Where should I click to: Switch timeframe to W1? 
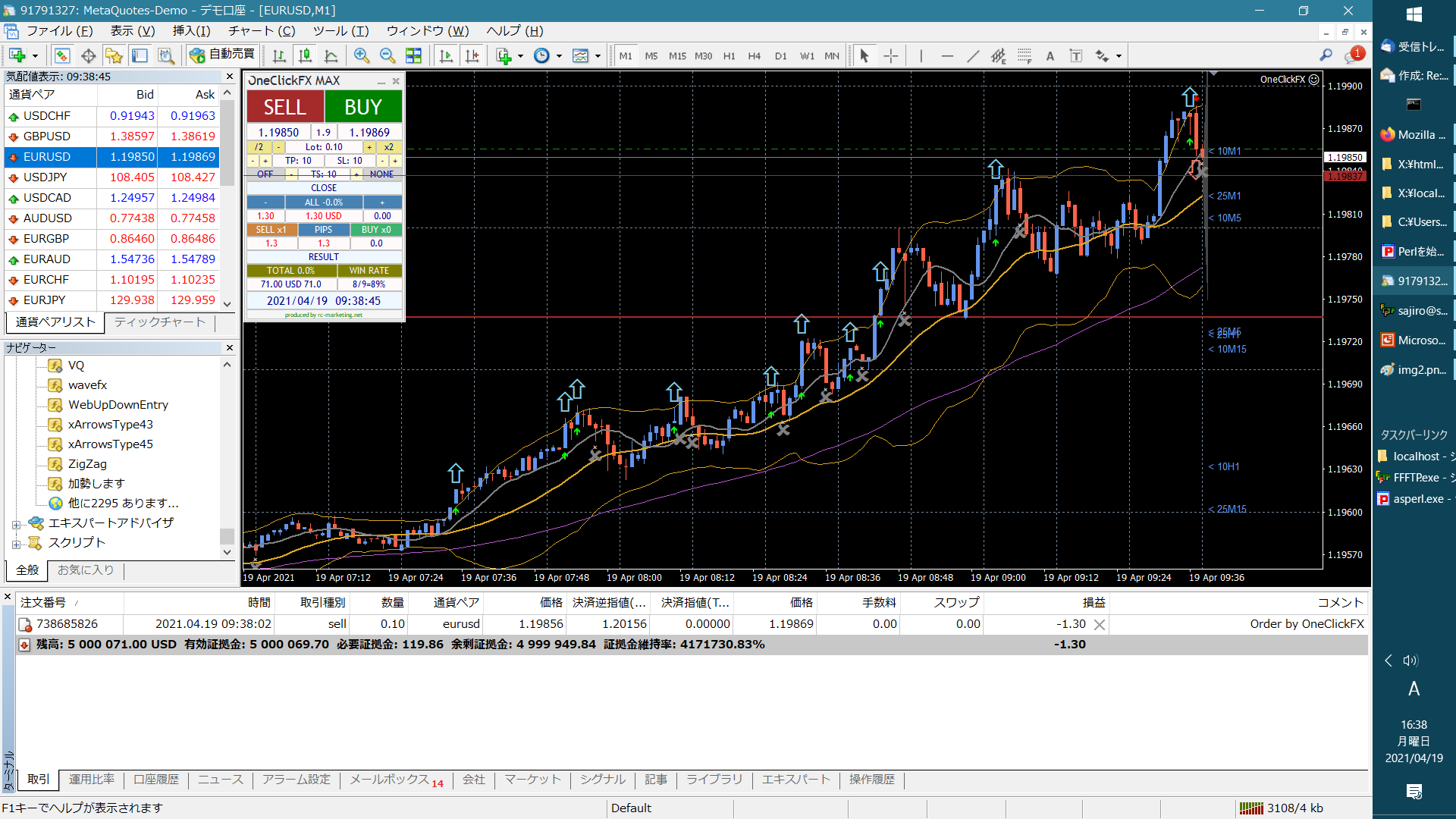pyautogui.click(x=807, y=55)
